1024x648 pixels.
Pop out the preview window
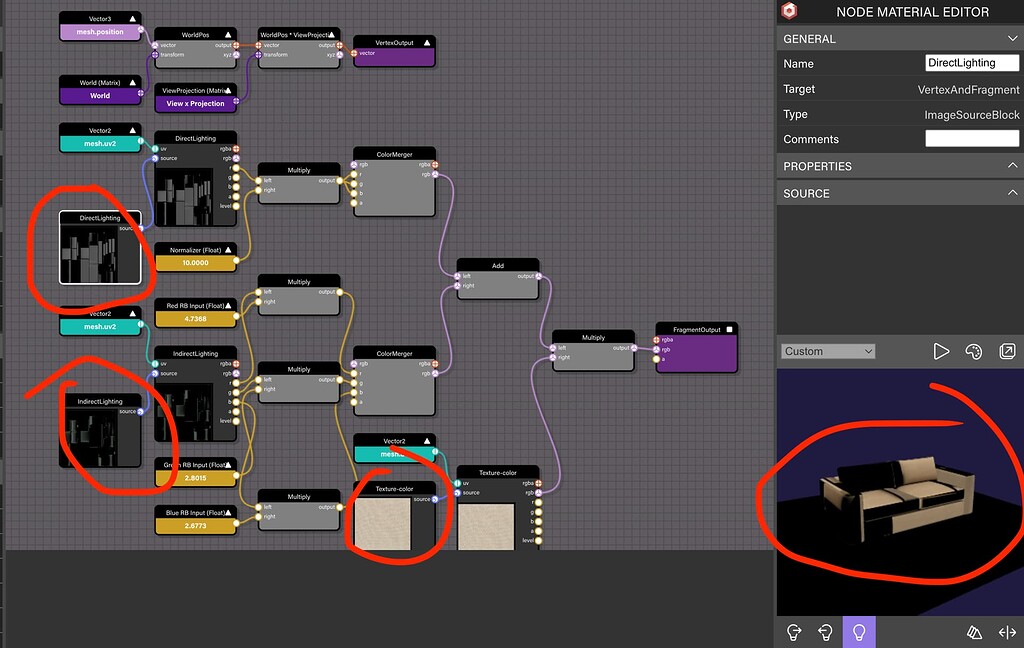1007,351
